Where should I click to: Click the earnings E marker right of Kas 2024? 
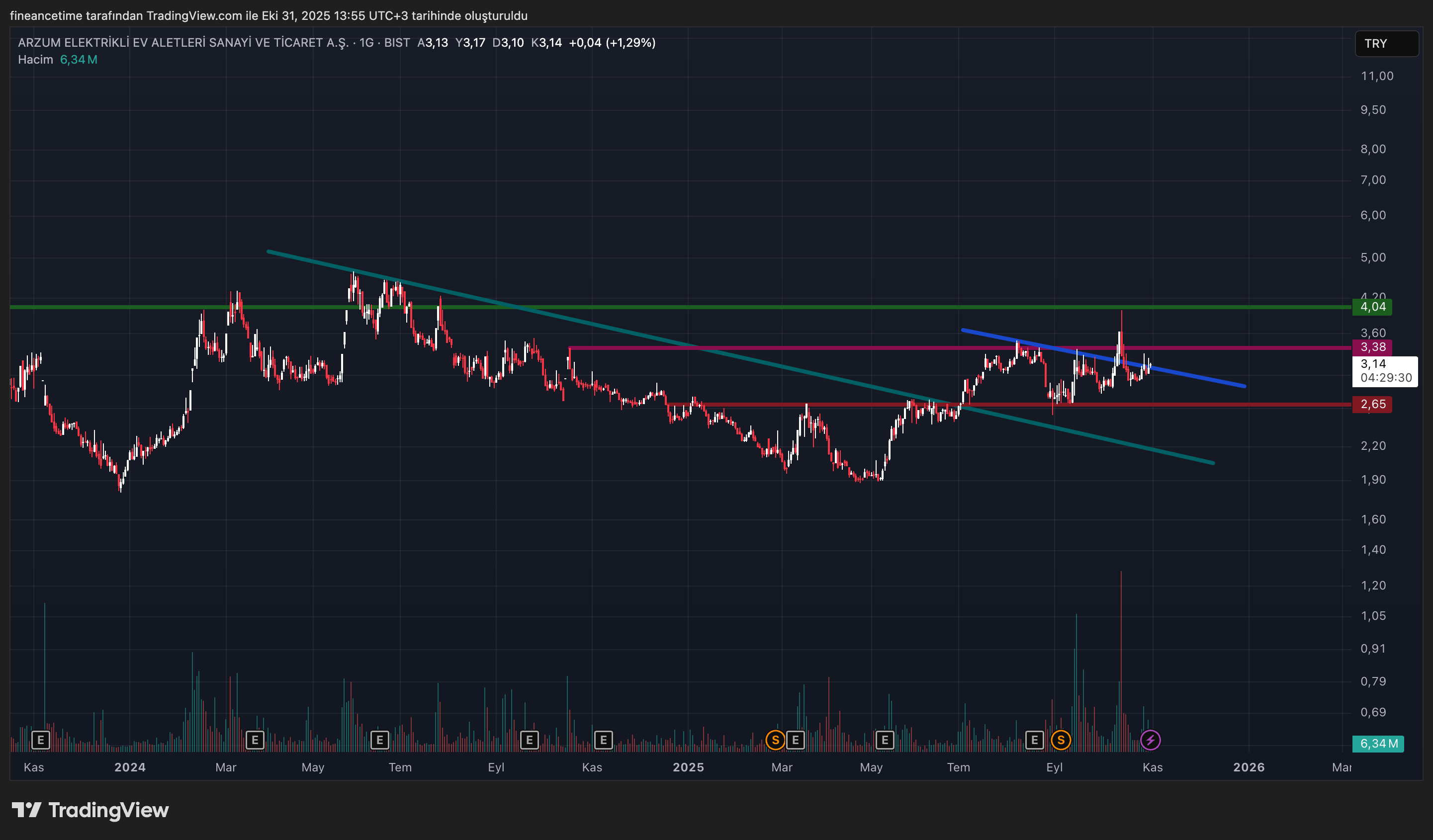tap(603, 740)
